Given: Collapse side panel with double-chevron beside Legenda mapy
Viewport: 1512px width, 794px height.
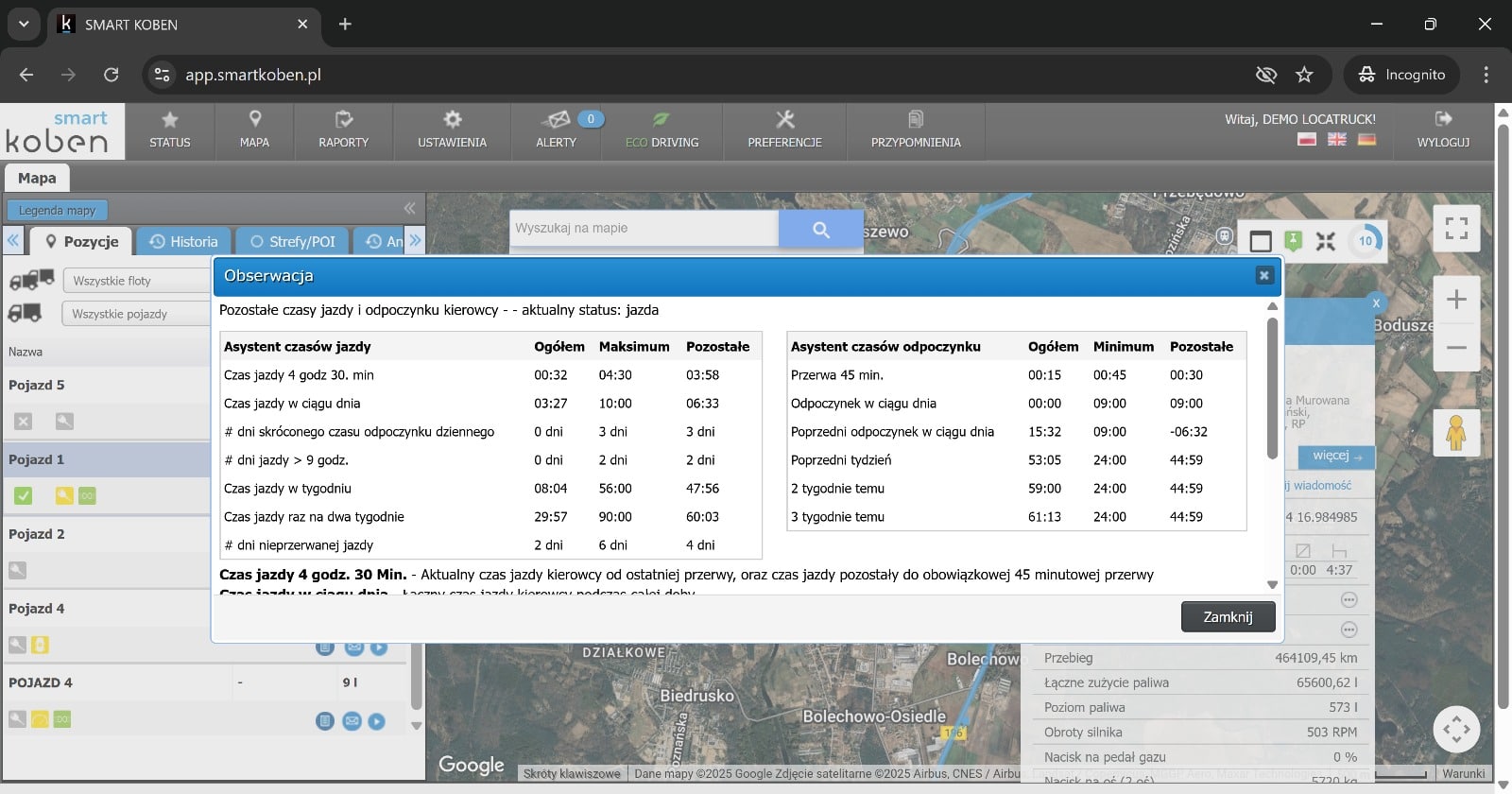Looking at the screenshot, I should point(409,208).
